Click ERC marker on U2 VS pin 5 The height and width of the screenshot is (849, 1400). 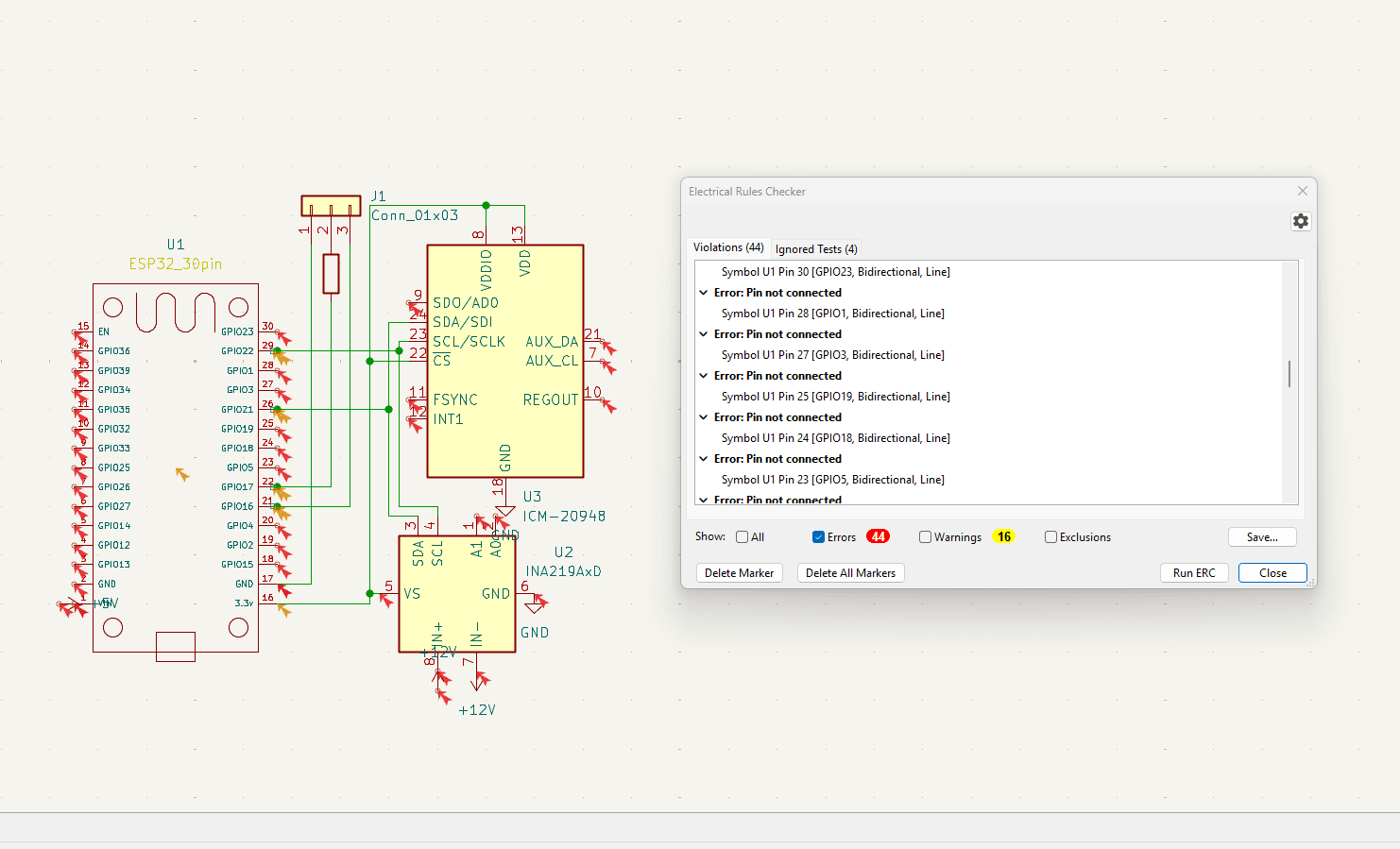click(x=385, y=599)
